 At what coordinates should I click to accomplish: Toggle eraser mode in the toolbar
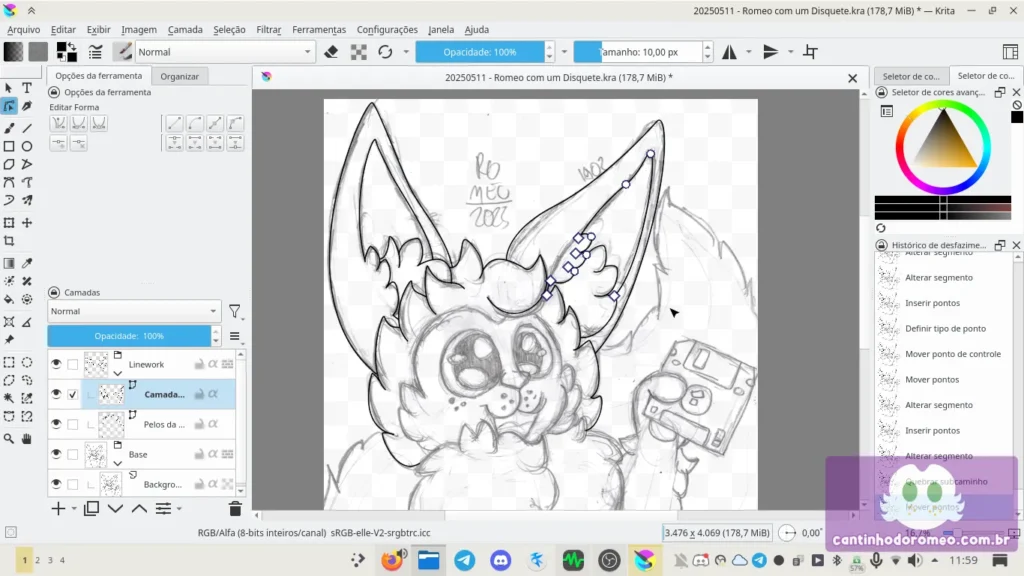pyautogui.click(x=331, y=52)
